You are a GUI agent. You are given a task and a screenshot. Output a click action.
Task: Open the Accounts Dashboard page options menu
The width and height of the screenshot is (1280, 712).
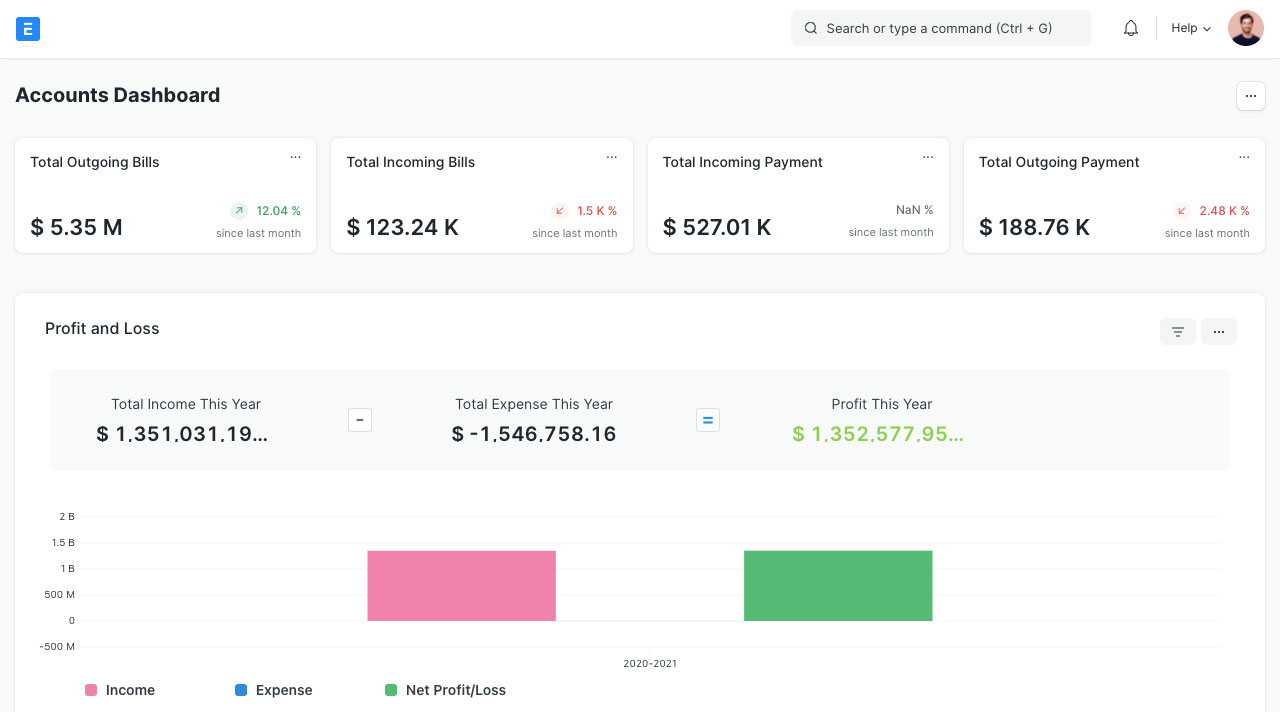[x=1250, y=96]
